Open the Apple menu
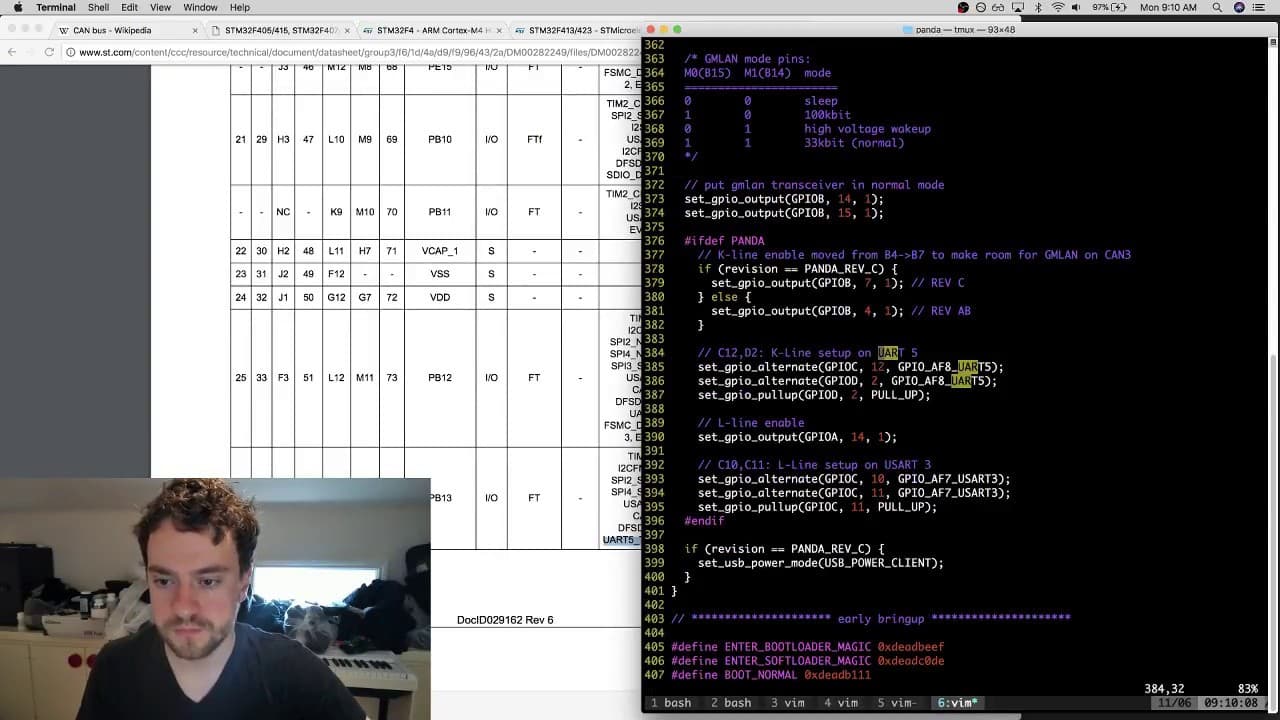This screenshot has height=720, width=1280. point(17,7)
